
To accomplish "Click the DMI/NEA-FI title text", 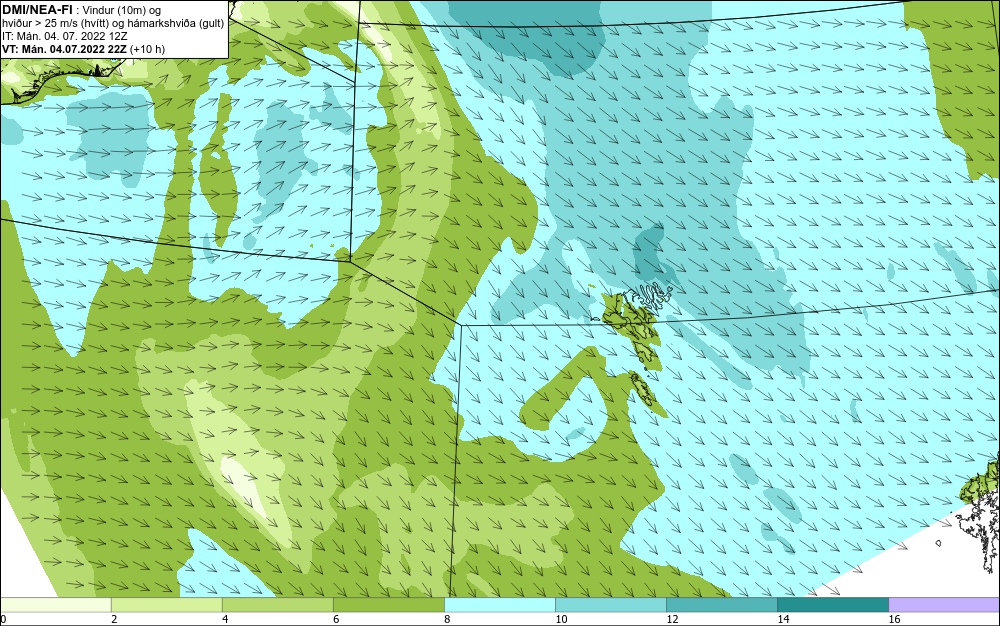I will point(37,9).
